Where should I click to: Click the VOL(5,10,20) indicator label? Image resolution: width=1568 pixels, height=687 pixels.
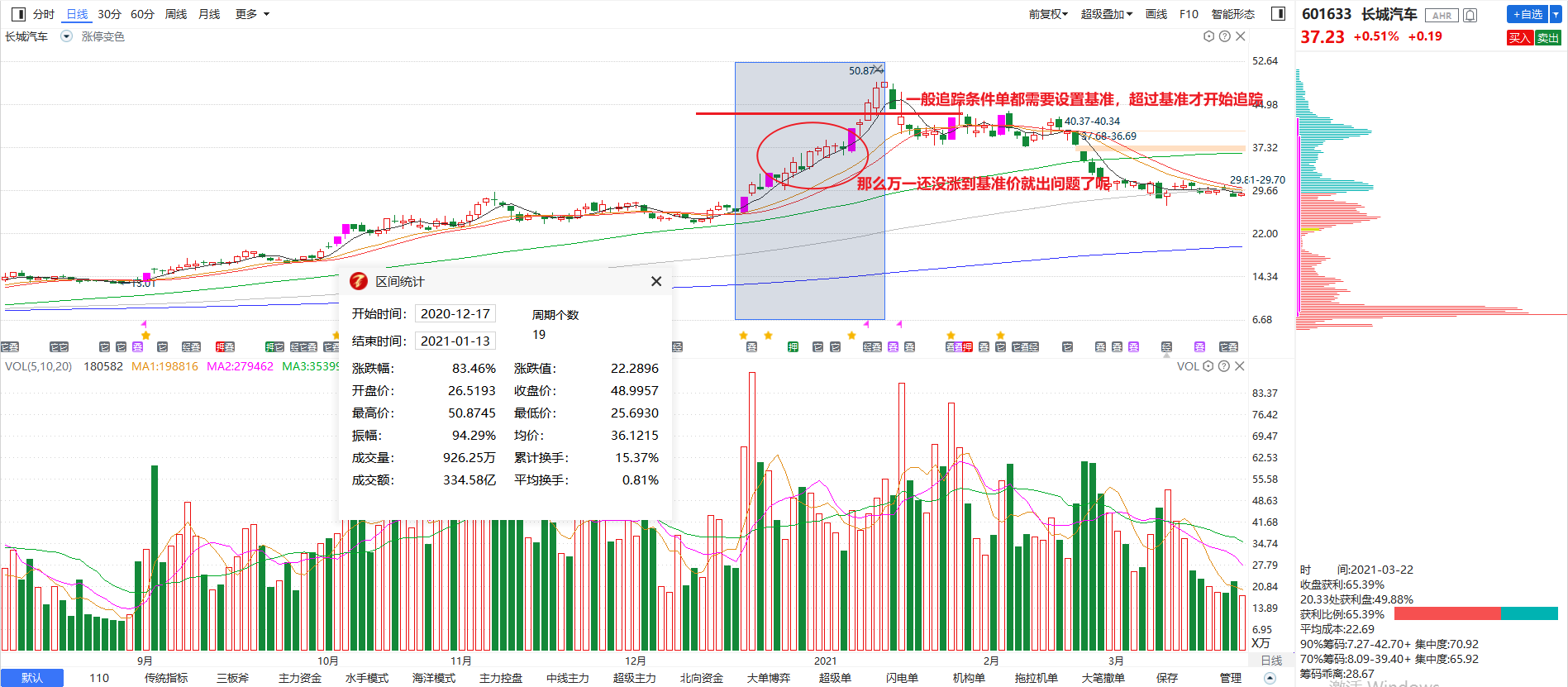coord(38,366)
